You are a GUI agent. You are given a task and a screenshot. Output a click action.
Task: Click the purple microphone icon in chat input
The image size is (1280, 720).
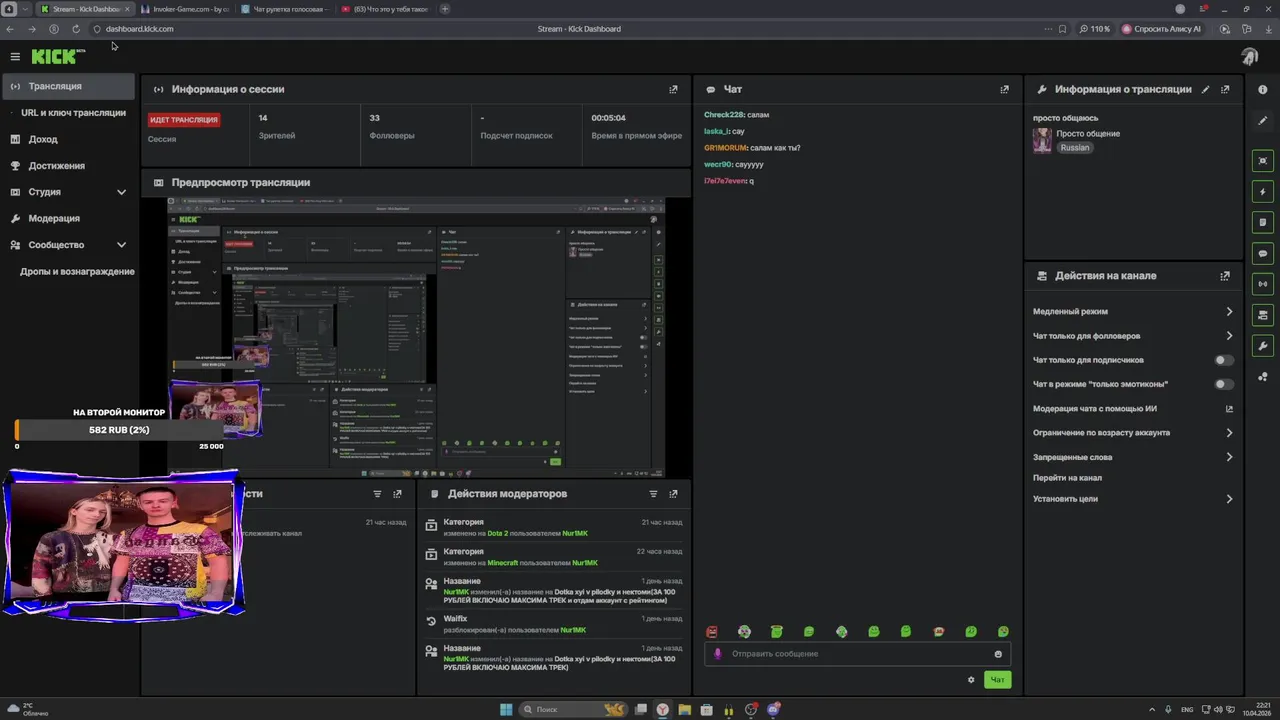tap(717, 654)
